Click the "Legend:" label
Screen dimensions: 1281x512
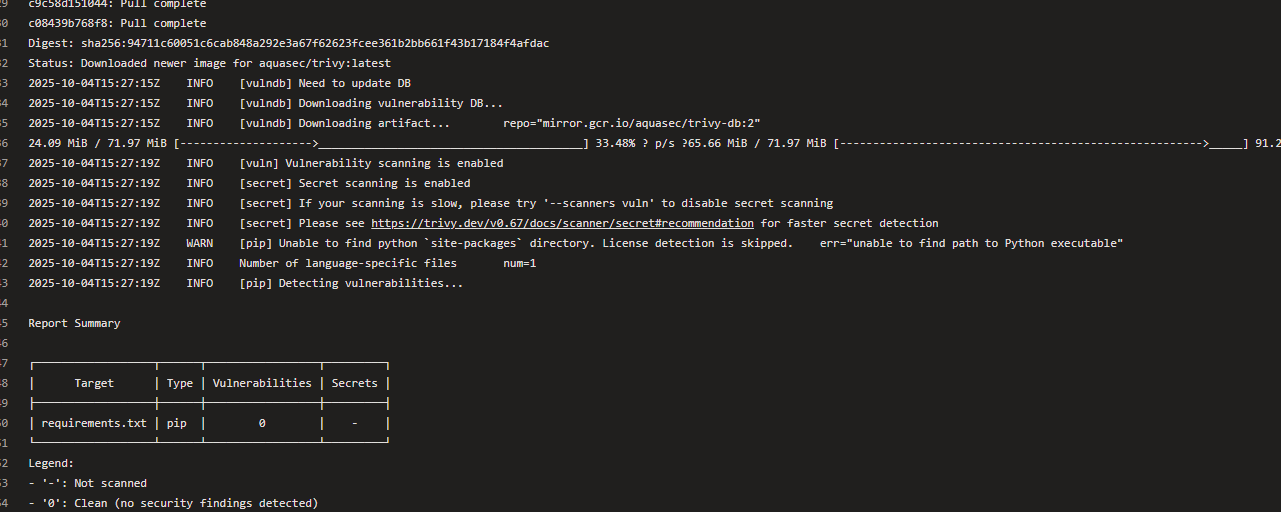51,463
